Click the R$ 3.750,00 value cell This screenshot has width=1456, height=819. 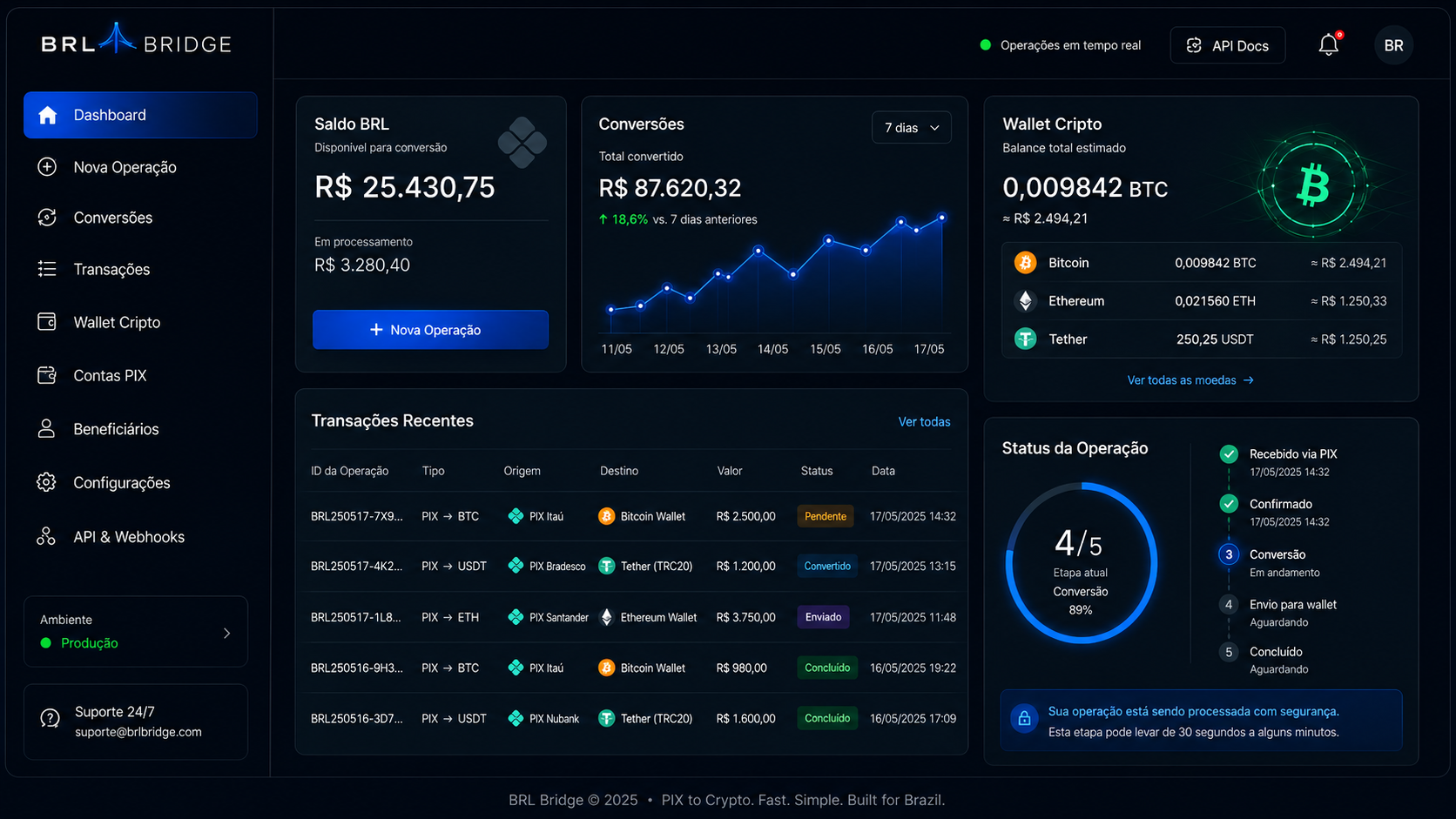[x=745, y=617]
